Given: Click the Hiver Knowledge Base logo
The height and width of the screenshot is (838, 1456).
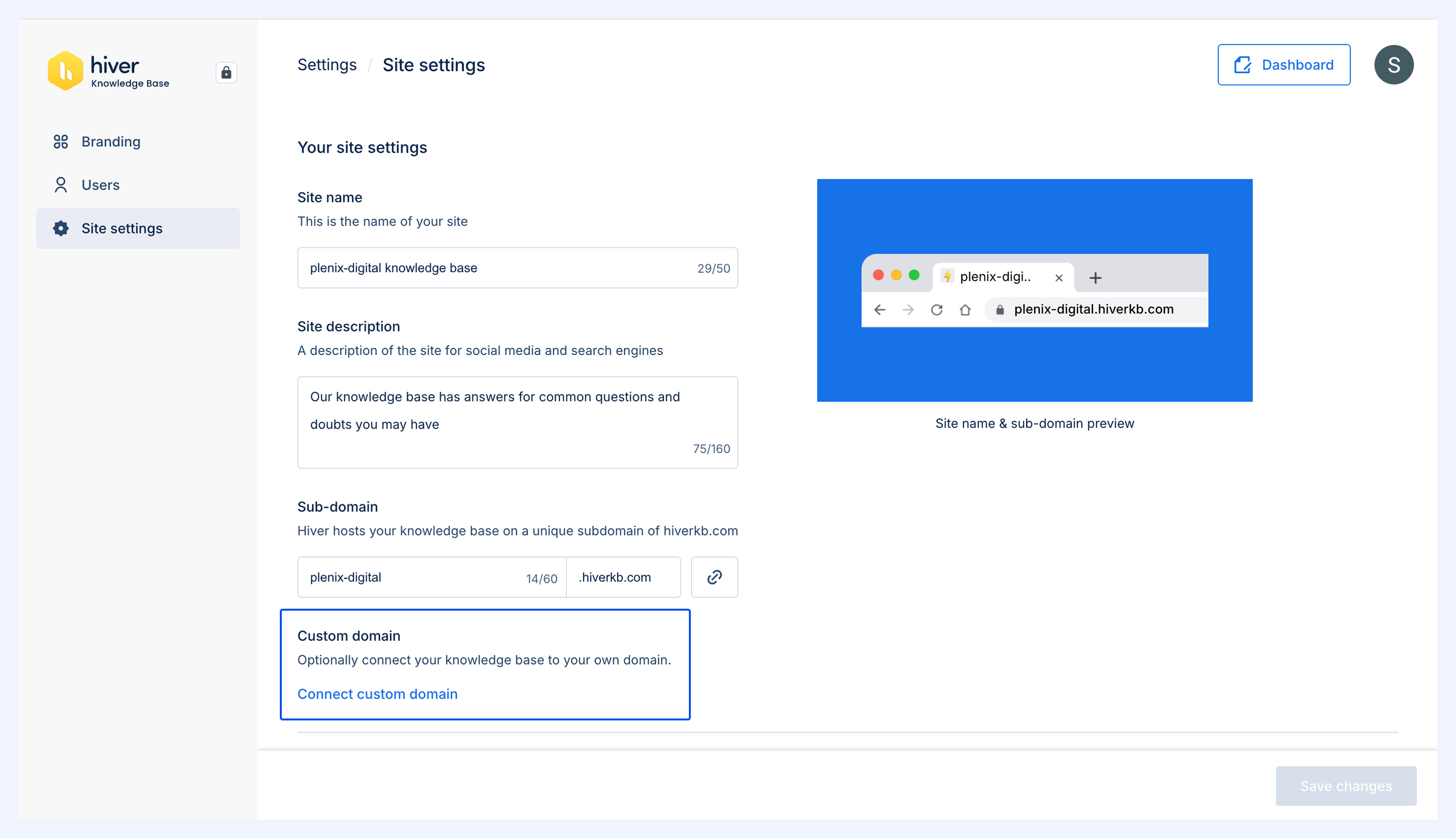Looking at the screenshot, I should [x=108, y=71].
